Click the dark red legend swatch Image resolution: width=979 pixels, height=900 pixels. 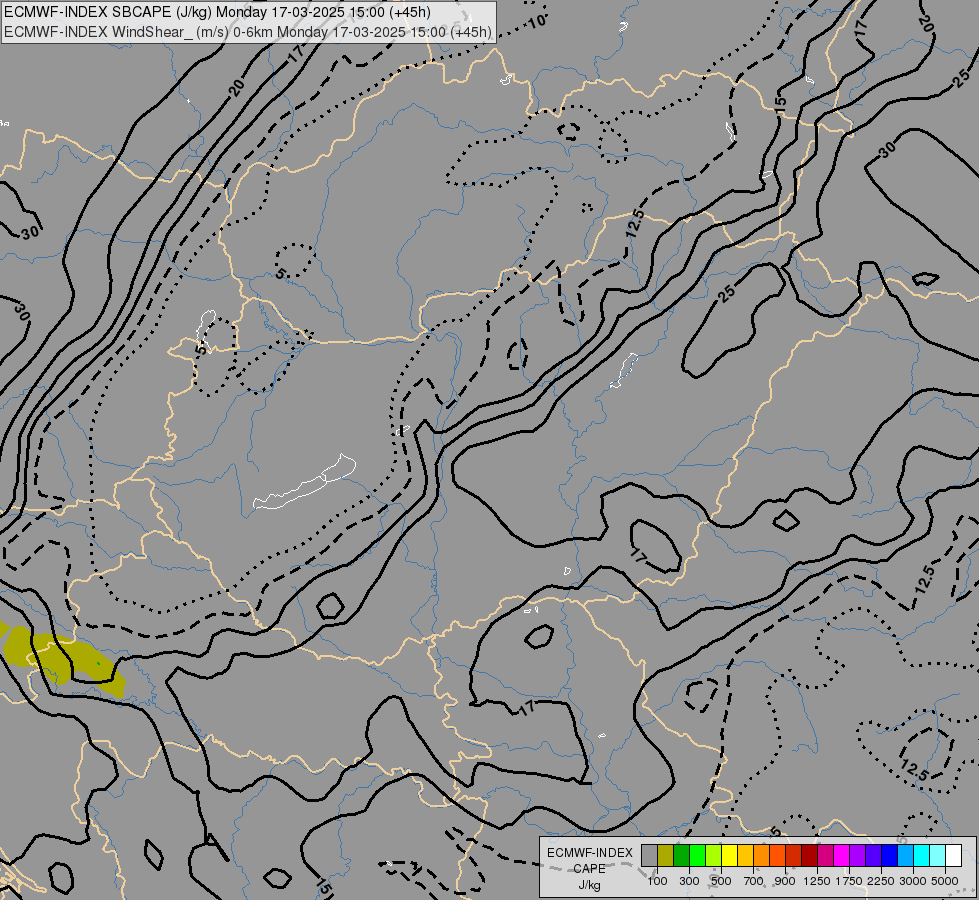[x=809, y=856]
